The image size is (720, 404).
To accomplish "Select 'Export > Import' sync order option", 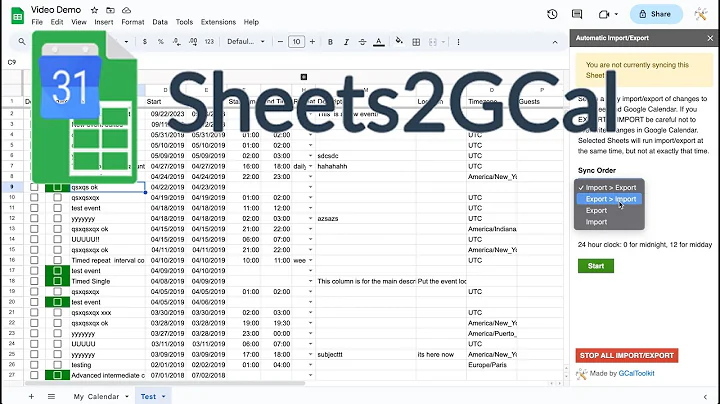I will [609, 199].
